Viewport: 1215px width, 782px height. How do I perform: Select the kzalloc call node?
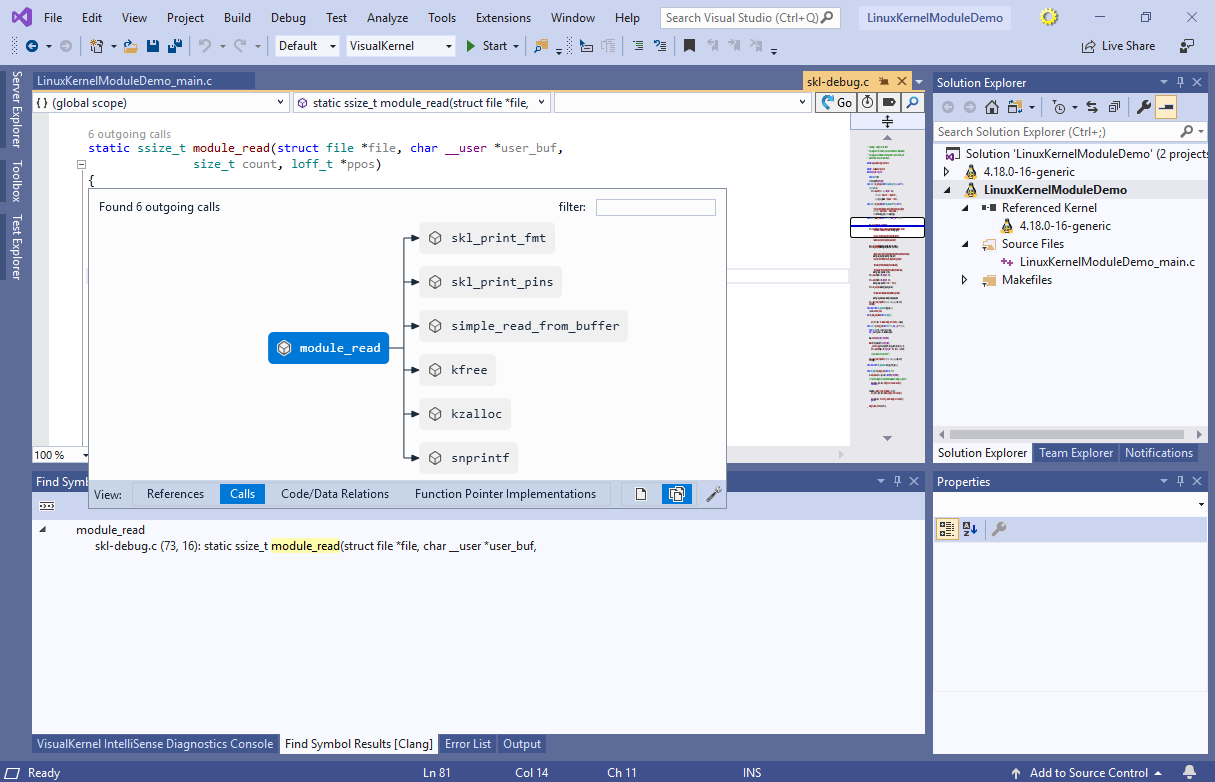click(465, 414)
